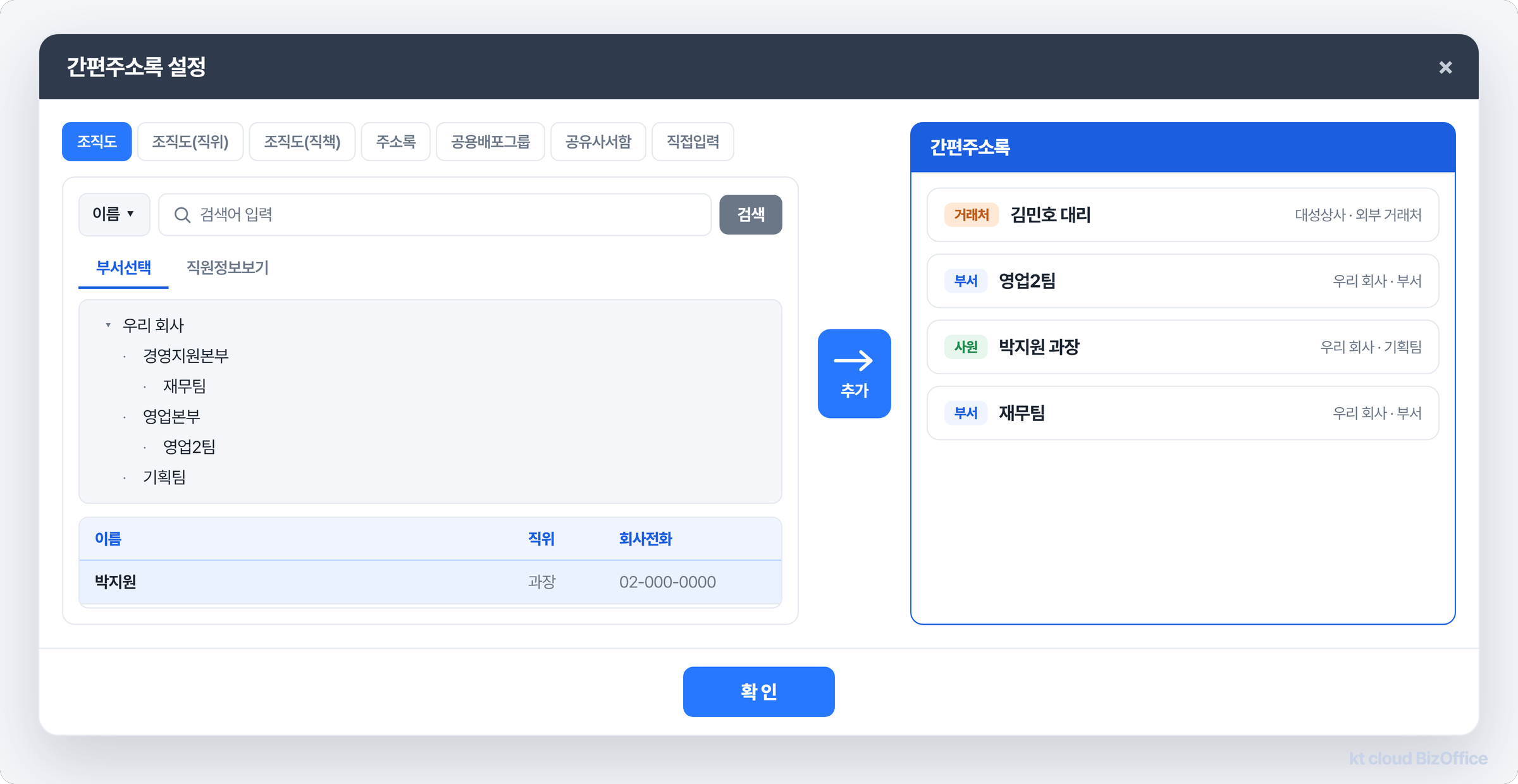Select 영업본부 in the department tree
1518x784 pixels.
pyautogui.click(x=171, y=417)
